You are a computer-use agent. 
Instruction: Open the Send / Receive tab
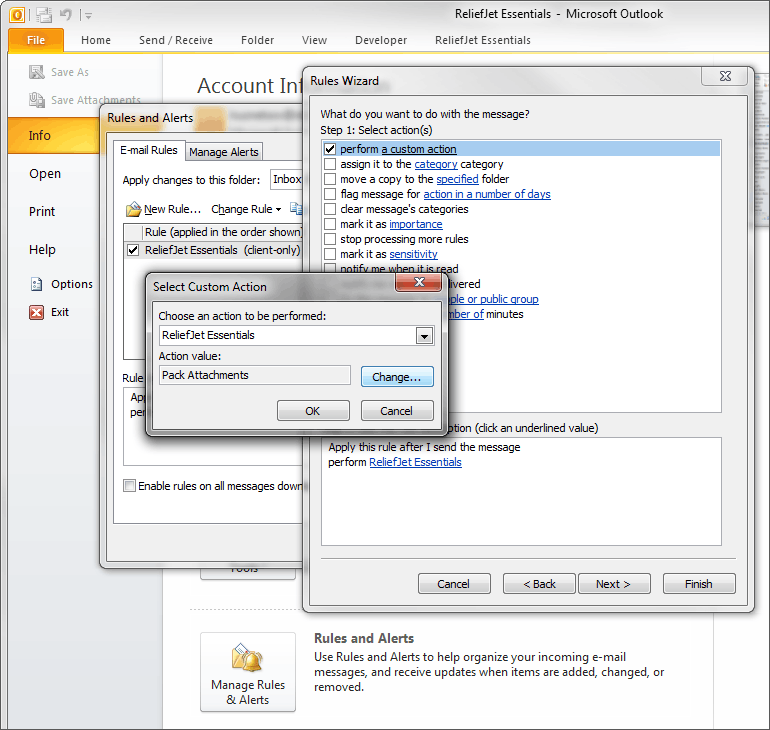point(176,40)
